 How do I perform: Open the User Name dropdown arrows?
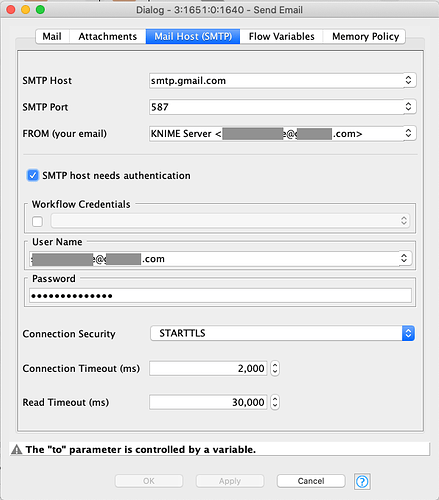[x=404, y=258]
